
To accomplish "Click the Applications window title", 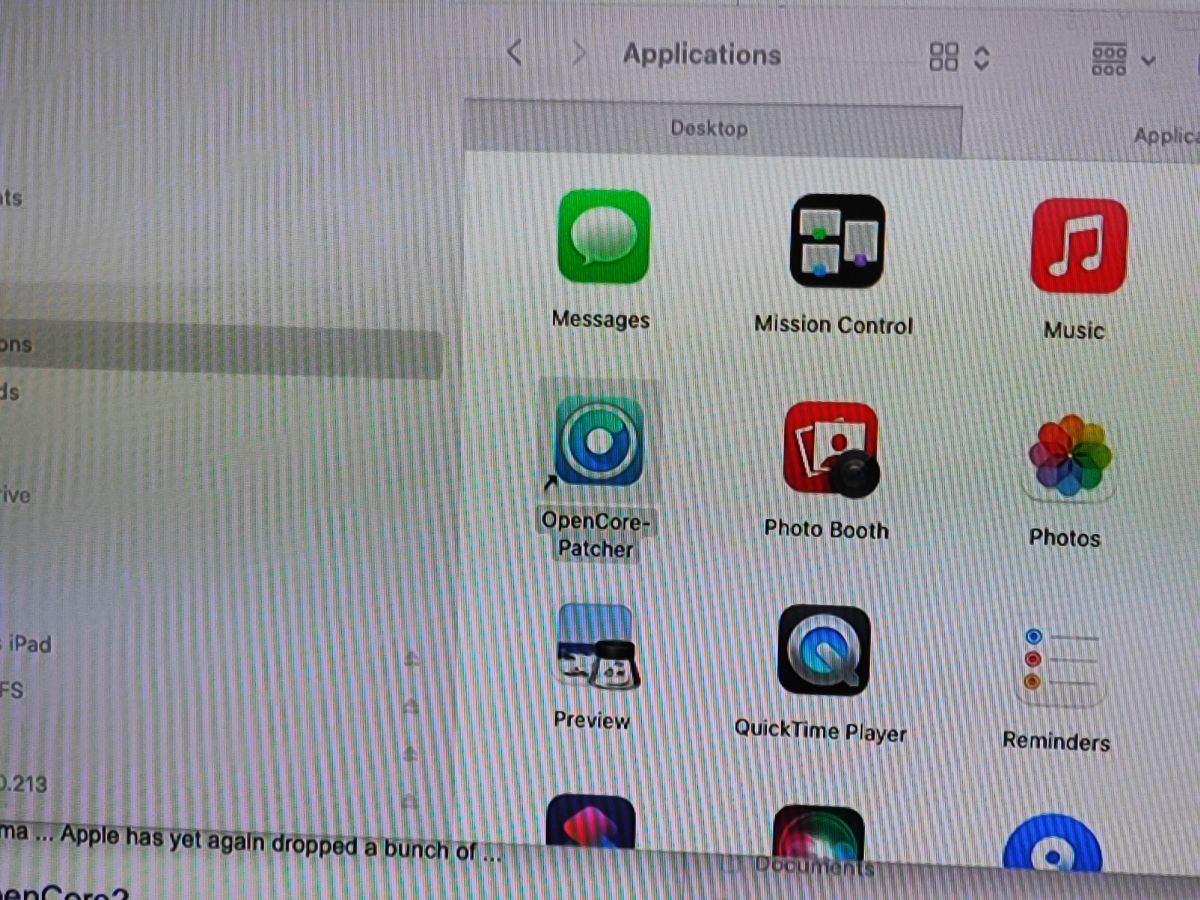I will pyautogui.click(x=702, y=54).
